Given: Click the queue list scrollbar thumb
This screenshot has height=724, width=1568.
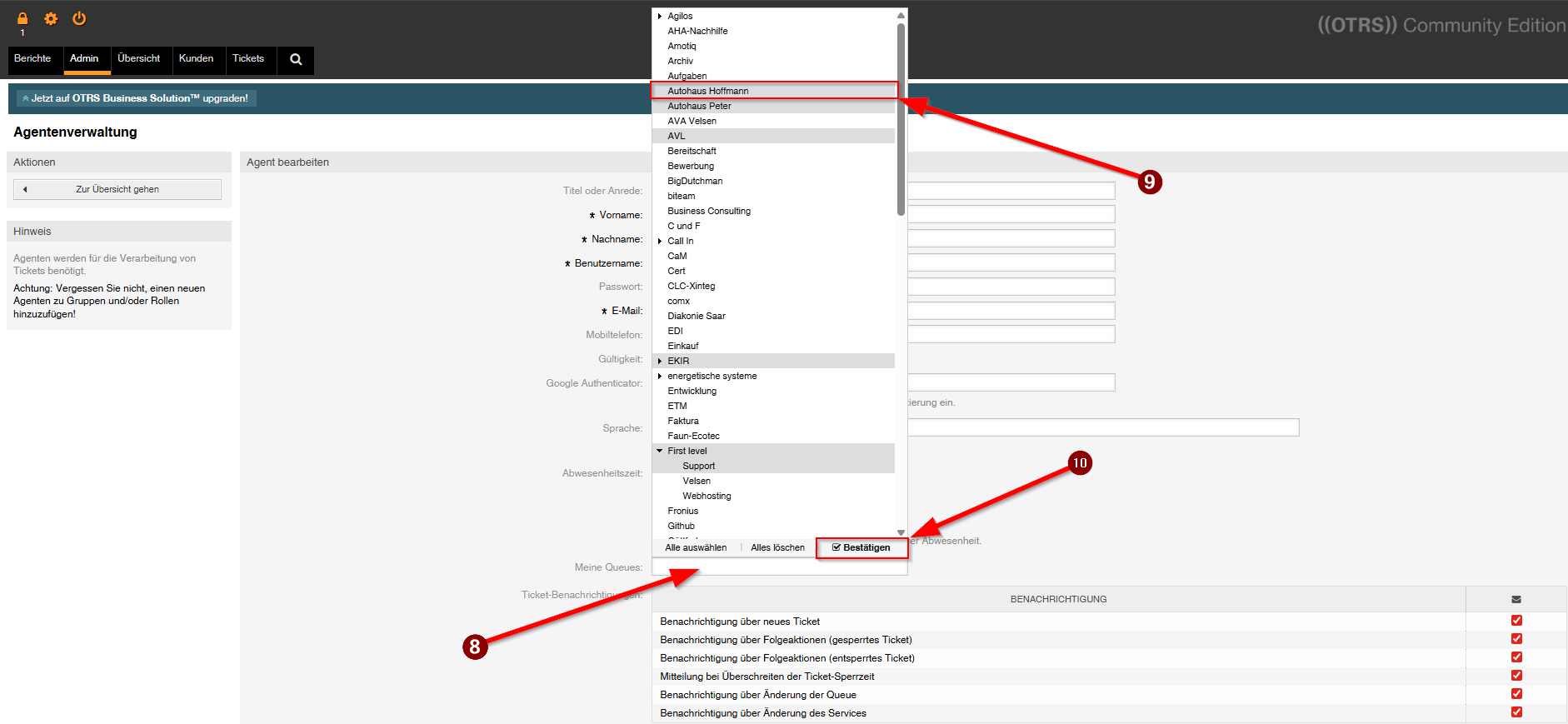Looking at the screenshot, I should point(901,119).
